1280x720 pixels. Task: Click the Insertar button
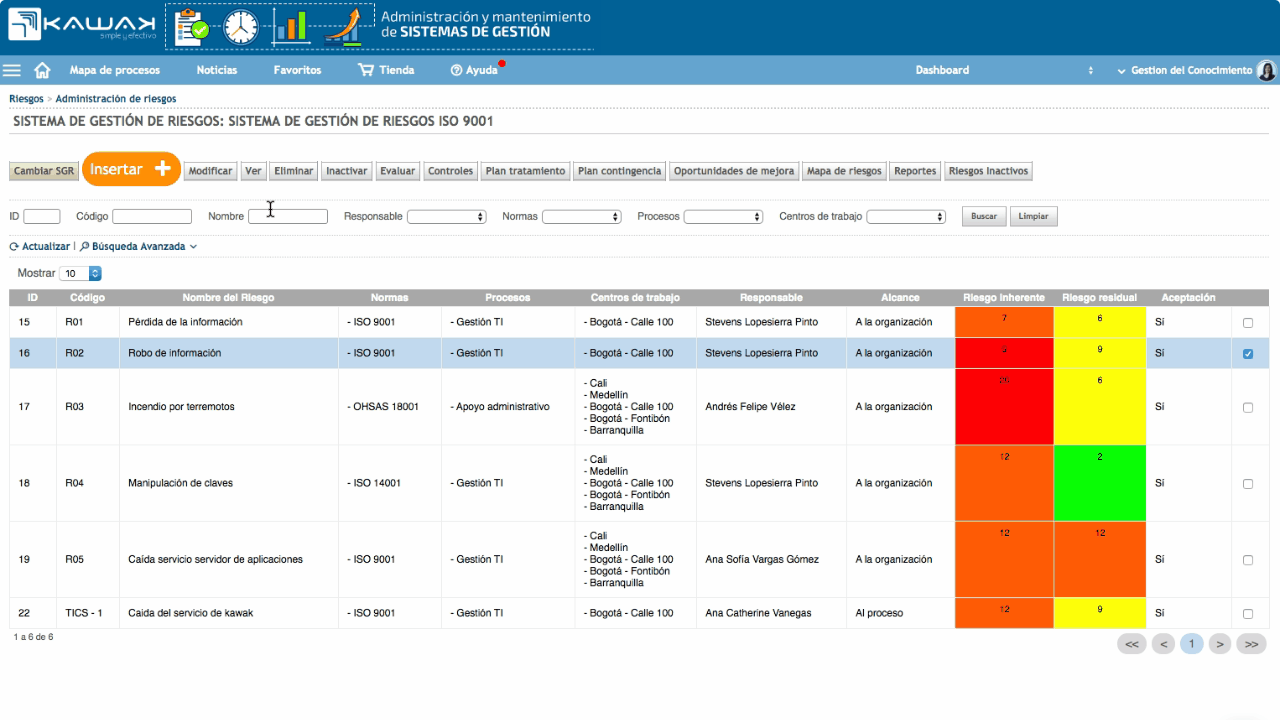(x=131, y=169)
